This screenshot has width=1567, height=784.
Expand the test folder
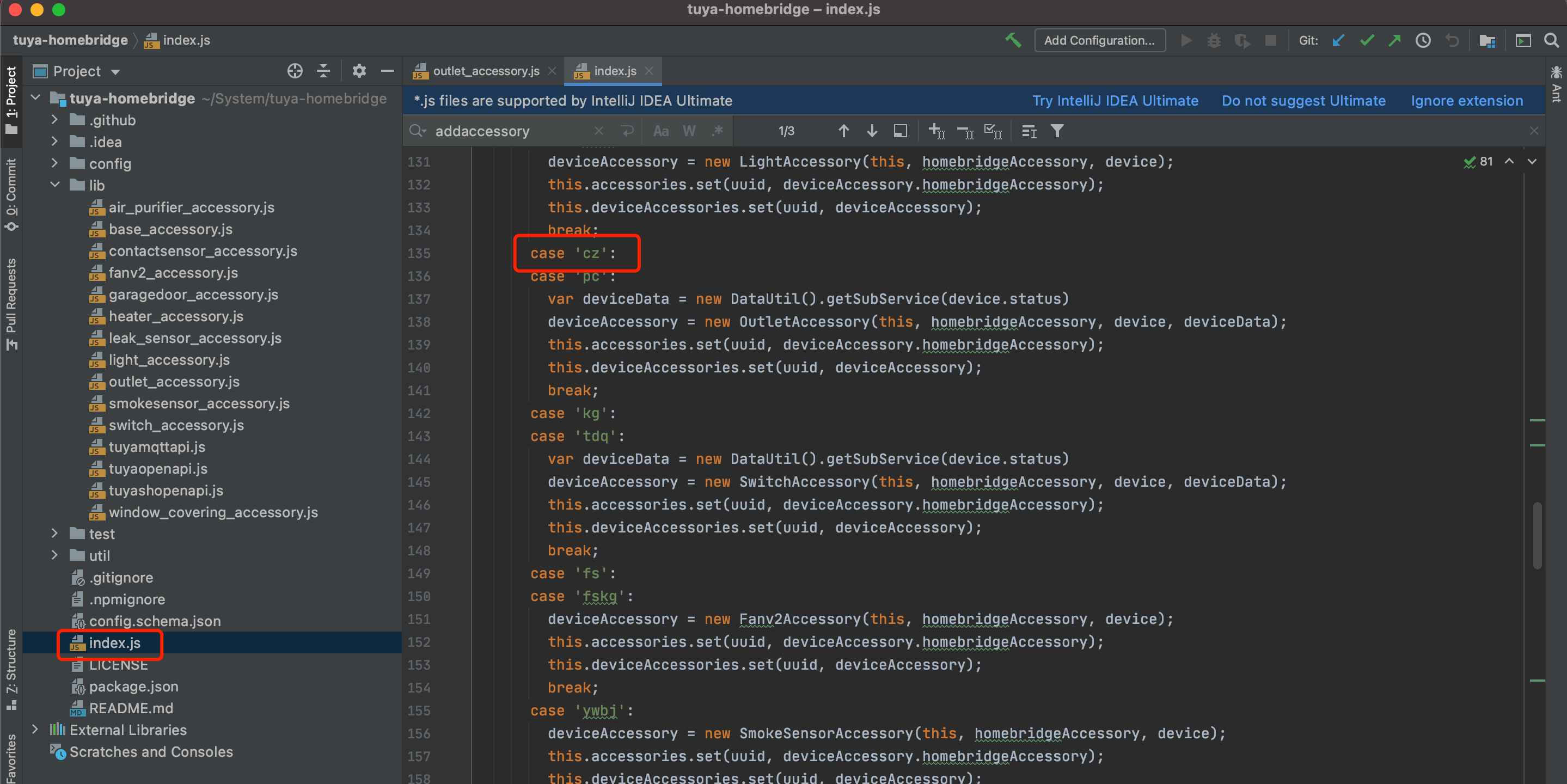(55, 534)
